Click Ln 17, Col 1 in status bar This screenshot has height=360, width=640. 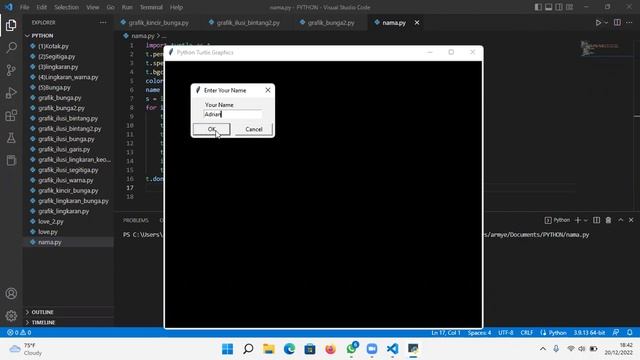[446, 333]
